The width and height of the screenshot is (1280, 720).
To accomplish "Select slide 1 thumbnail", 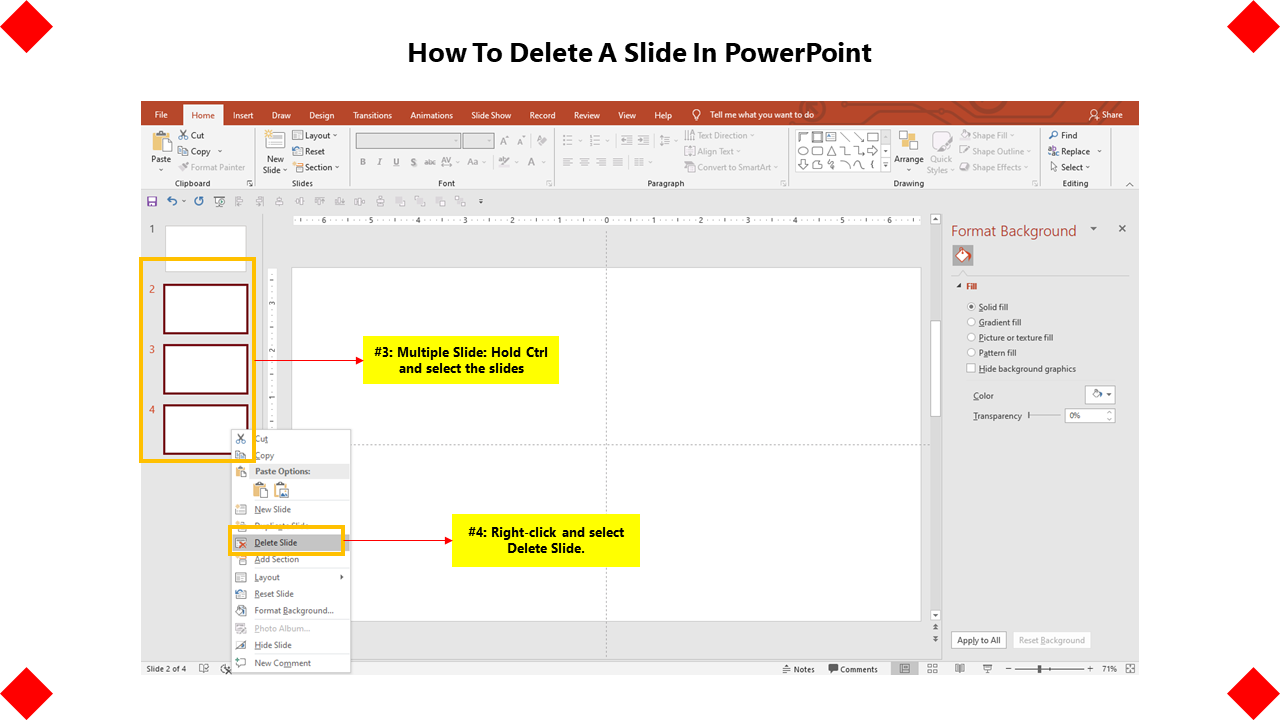I will tap(205, 248).
